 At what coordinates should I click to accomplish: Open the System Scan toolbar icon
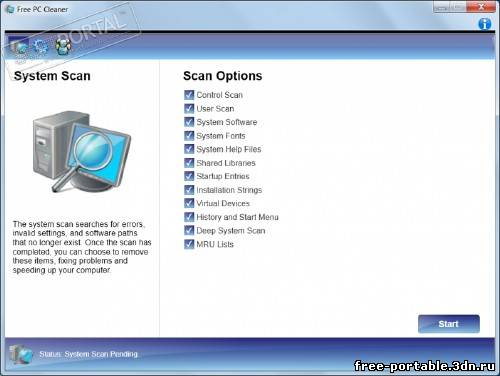pyautogui.click(x=18, y=47)
